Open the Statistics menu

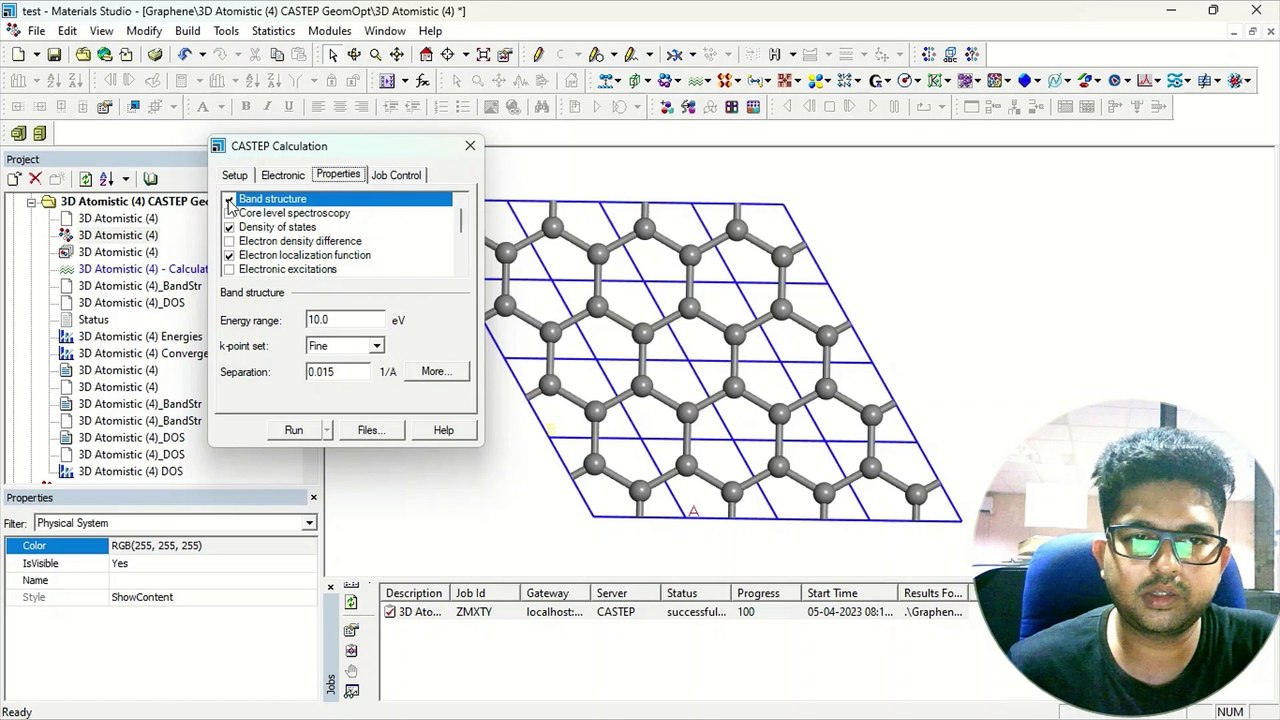(x=273, y=31)
